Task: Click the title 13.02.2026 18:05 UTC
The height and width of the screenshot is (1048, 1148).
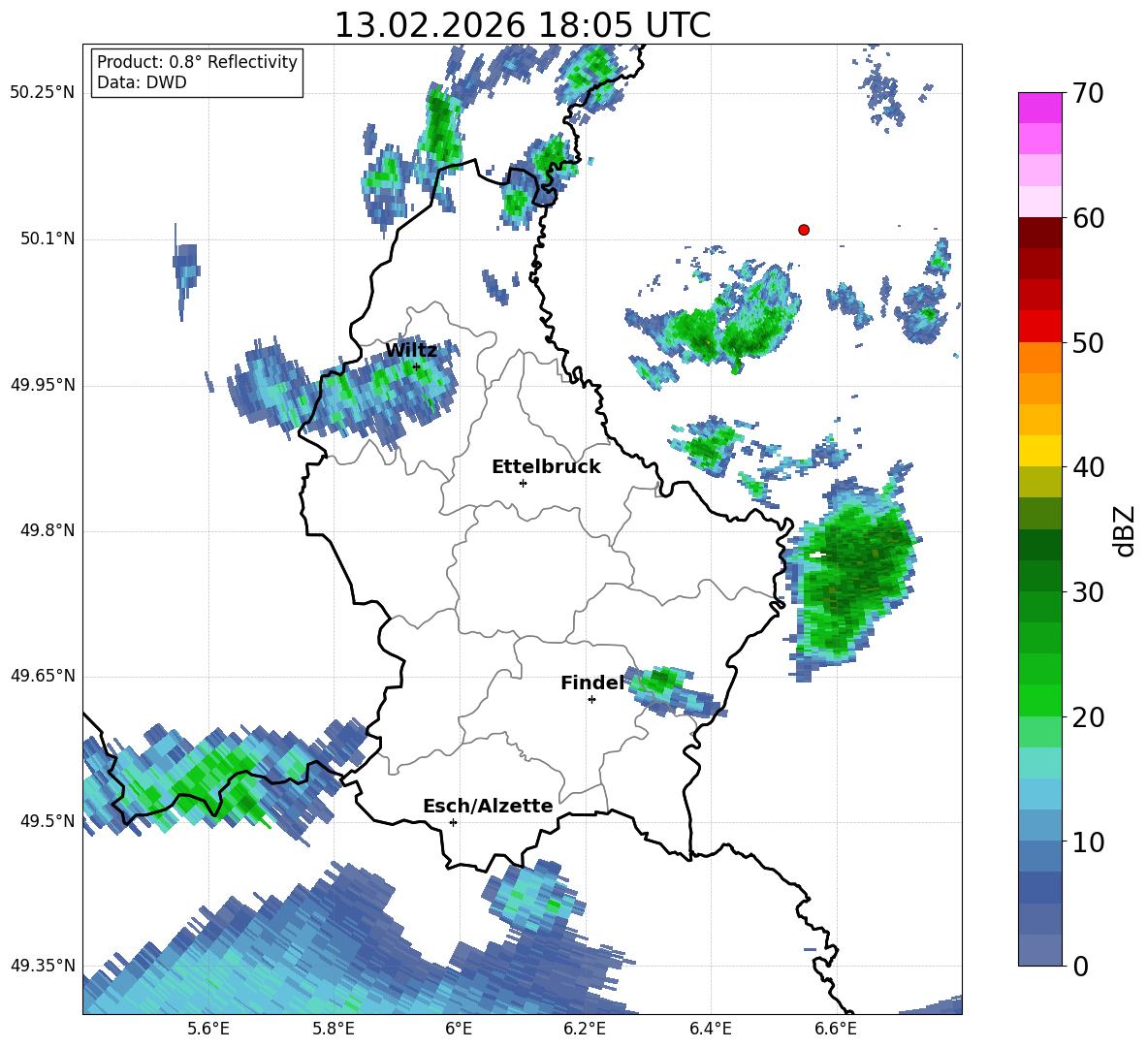Action: (522, 25)
